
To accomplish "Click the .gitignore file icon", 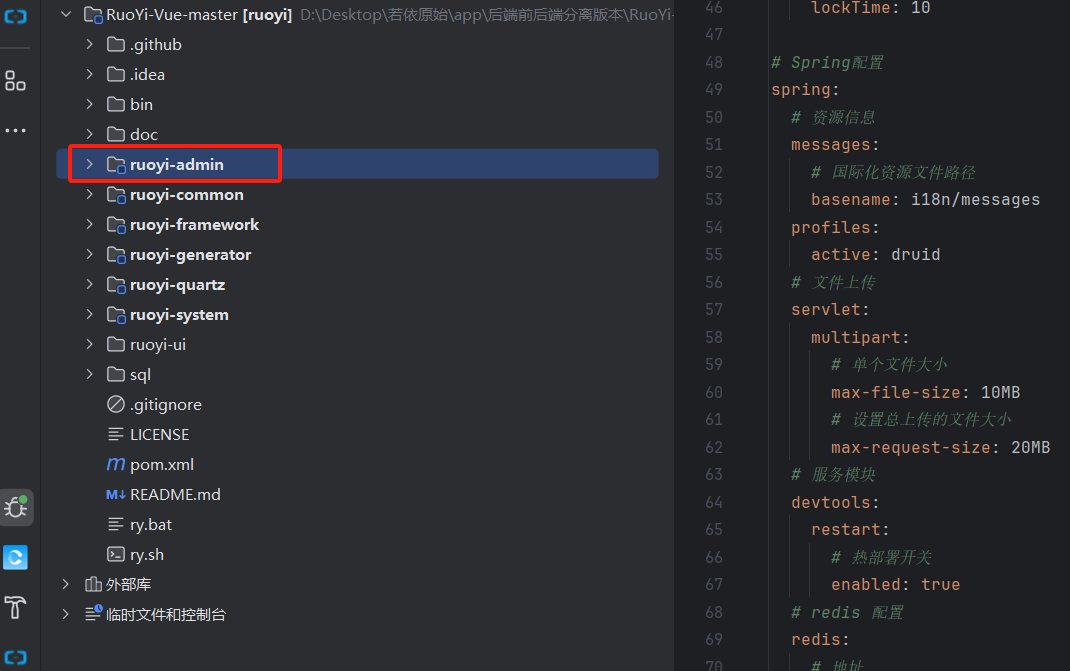I will [116, 404].
